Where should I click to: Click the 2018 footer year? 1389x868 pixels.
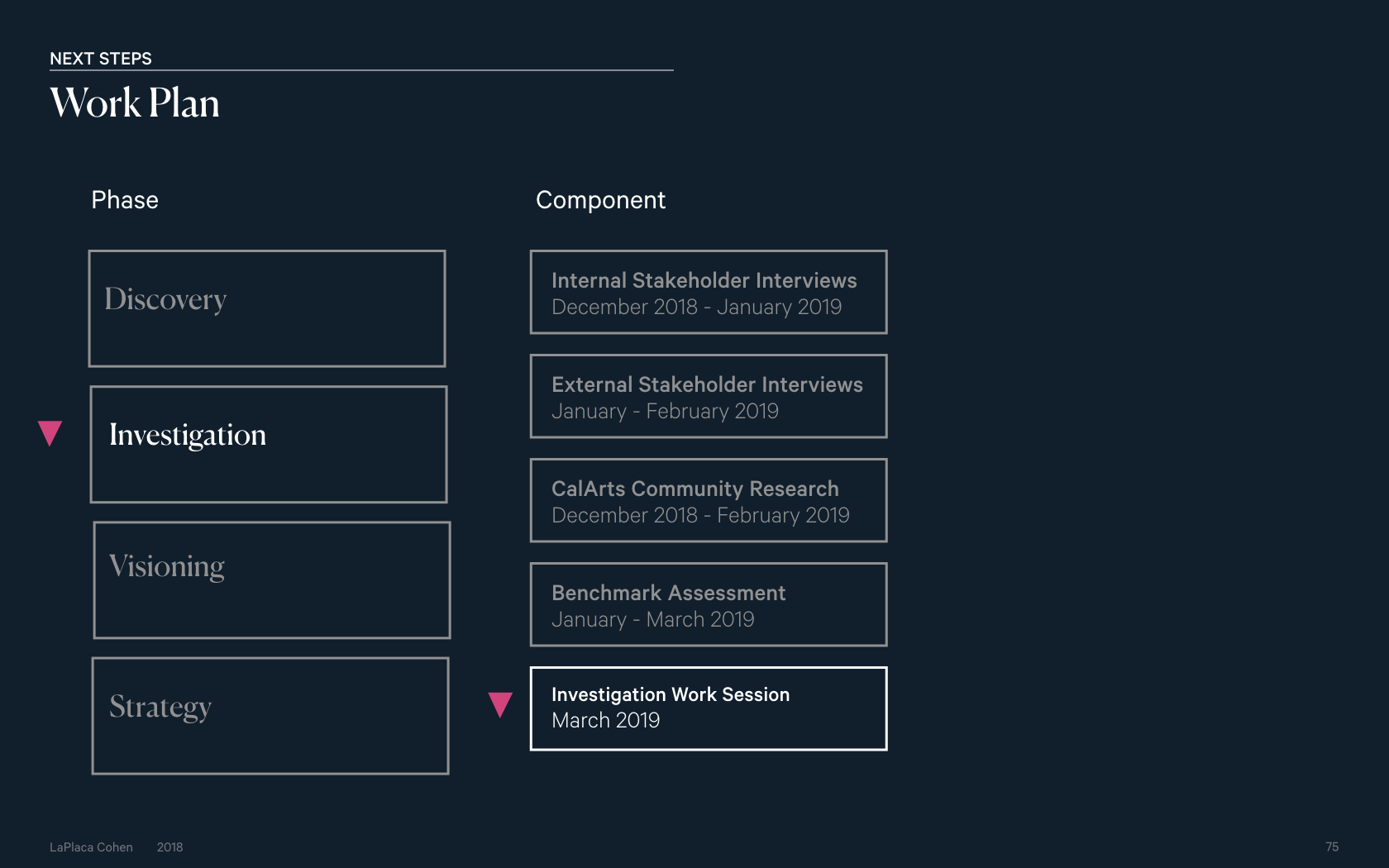[x=169, y=847]
